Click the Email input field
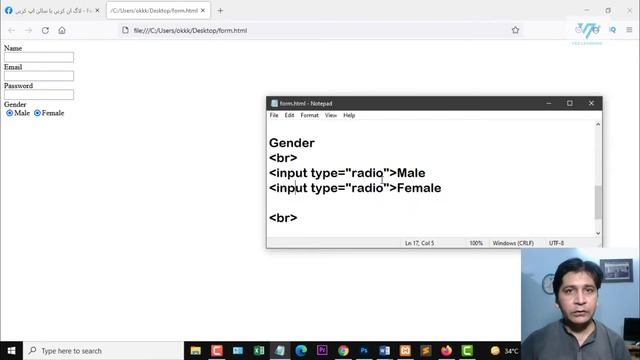Image resolution: width=640 pixels, height=360 pixels. 39,76
